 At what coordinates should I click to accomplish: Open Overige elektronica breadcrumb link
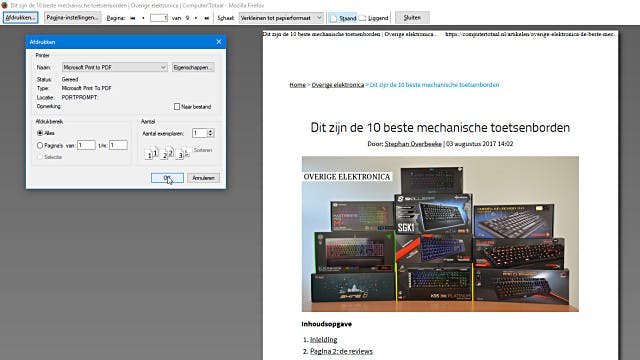pyautogui.click(x=338, y=85)
